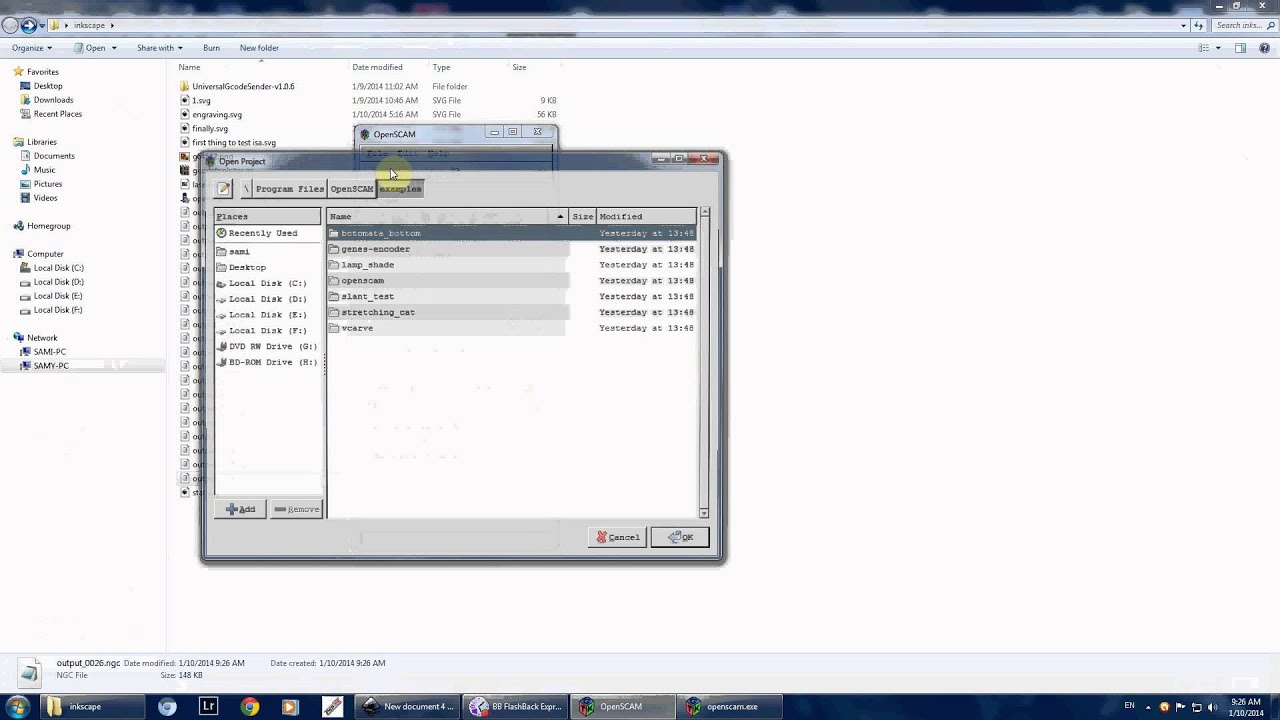Screen dimensions: 1280x720
Task: Choose Local Disk (F:) in Places list
Action: (267, 330)
